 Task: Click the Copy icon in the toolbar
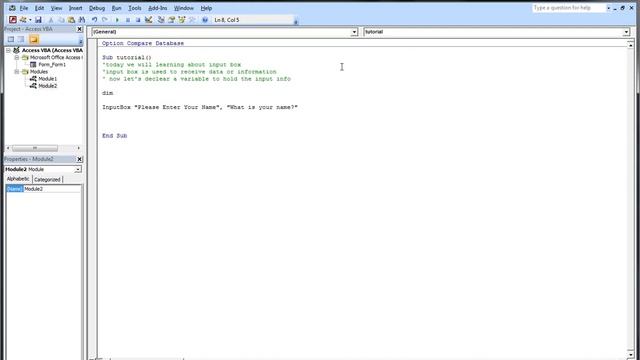pos(61,20)
